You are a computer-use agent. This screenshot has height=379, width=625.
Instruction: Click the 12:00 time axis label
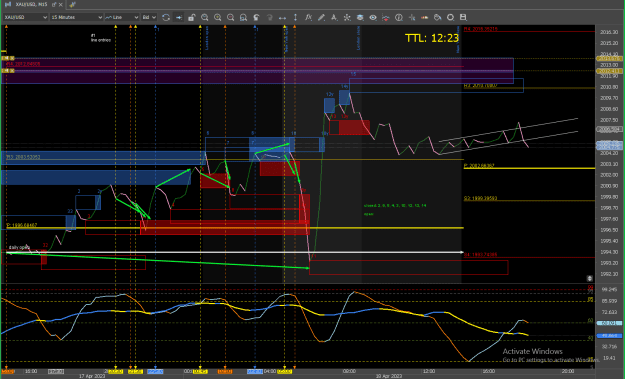(x=429, y=371)
